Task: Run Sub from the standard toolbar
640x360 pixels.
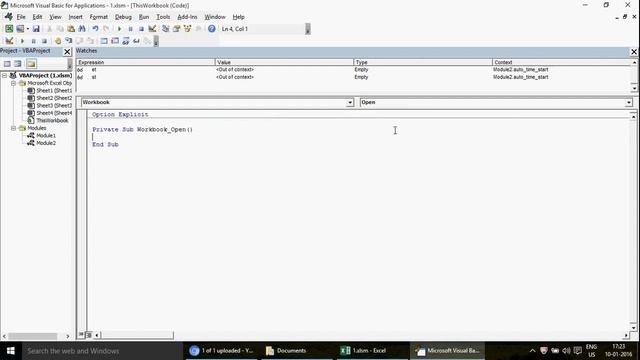Action: 120,29
